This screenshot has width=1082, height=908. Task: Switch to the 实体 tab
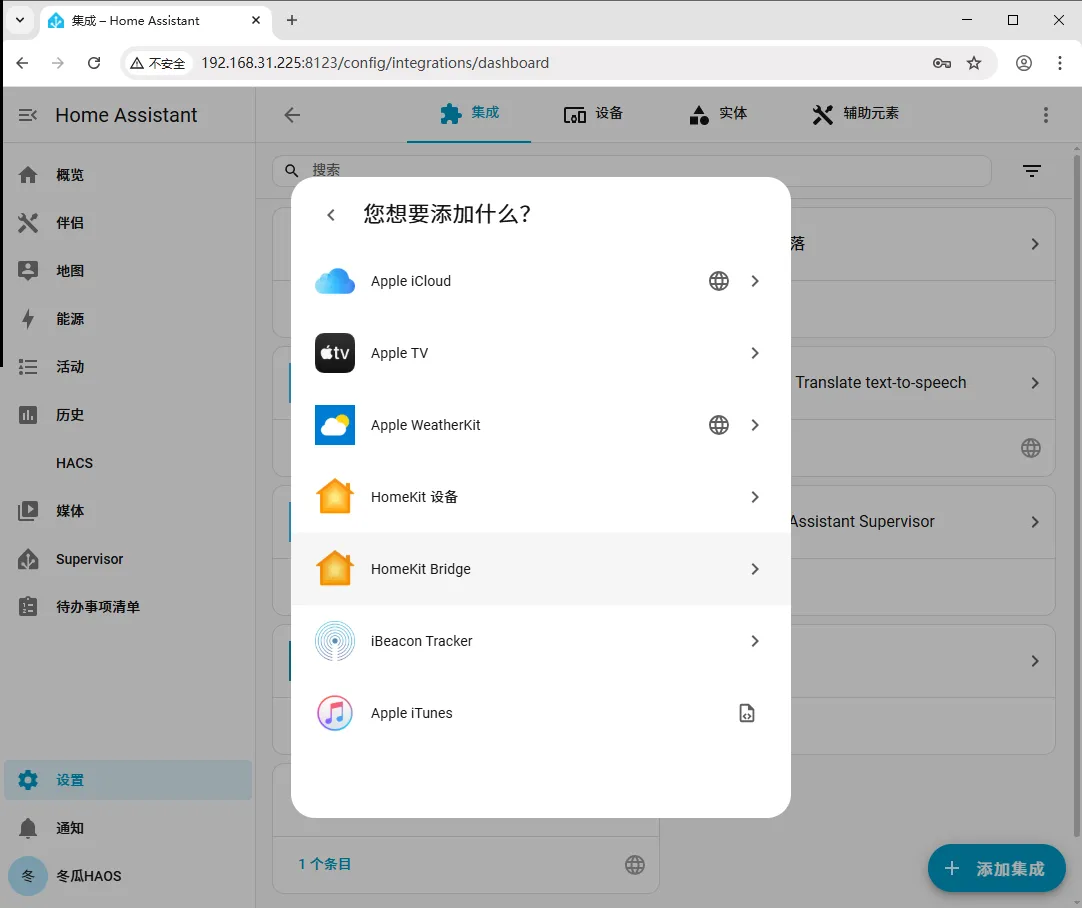[718, 114]
